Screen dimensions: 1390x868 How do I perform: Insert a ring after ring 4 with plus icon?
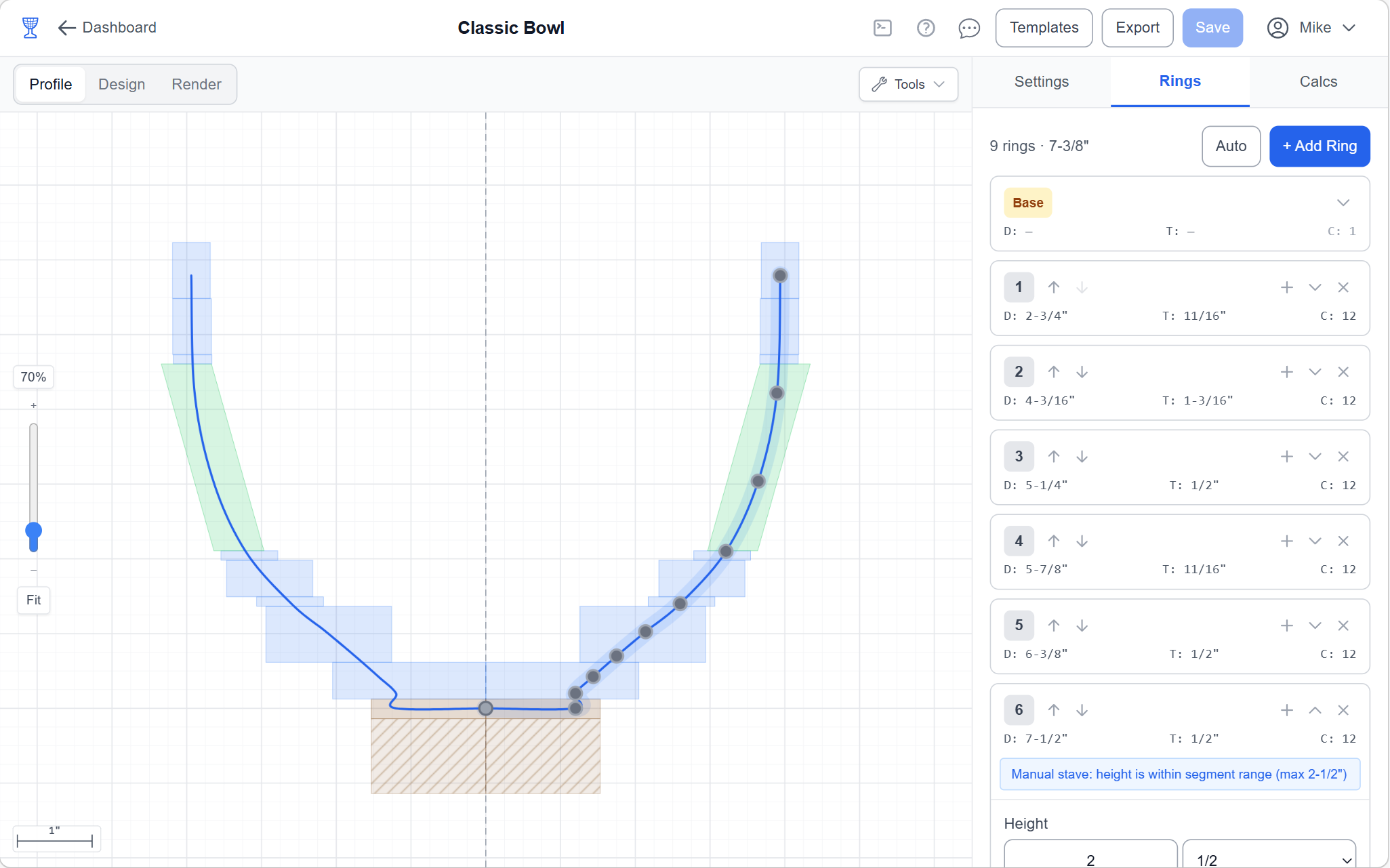pyautogui.click(x=1287, y=541)
